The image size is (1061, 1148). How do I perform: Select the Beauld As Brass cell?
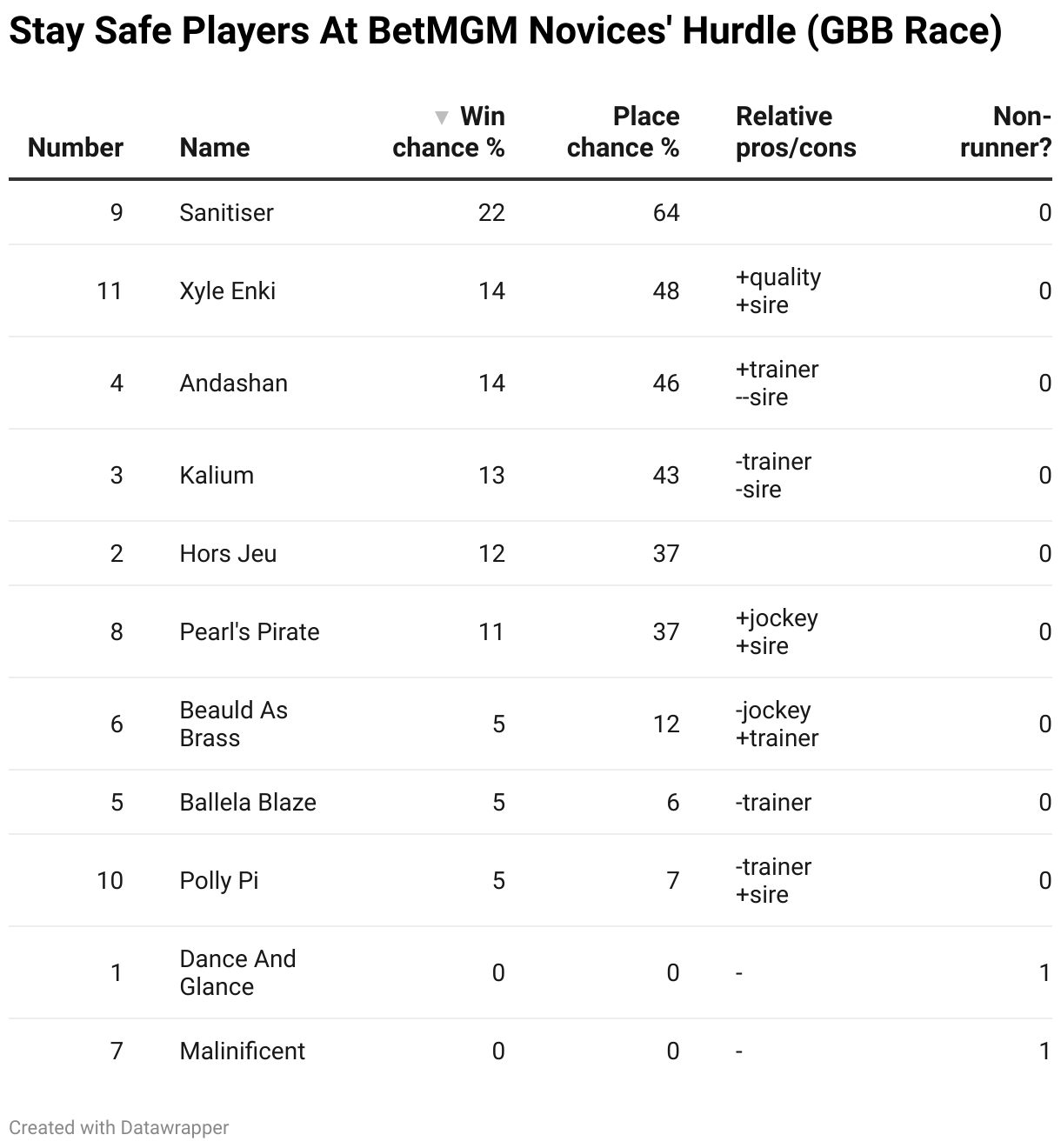coord(233,724)
